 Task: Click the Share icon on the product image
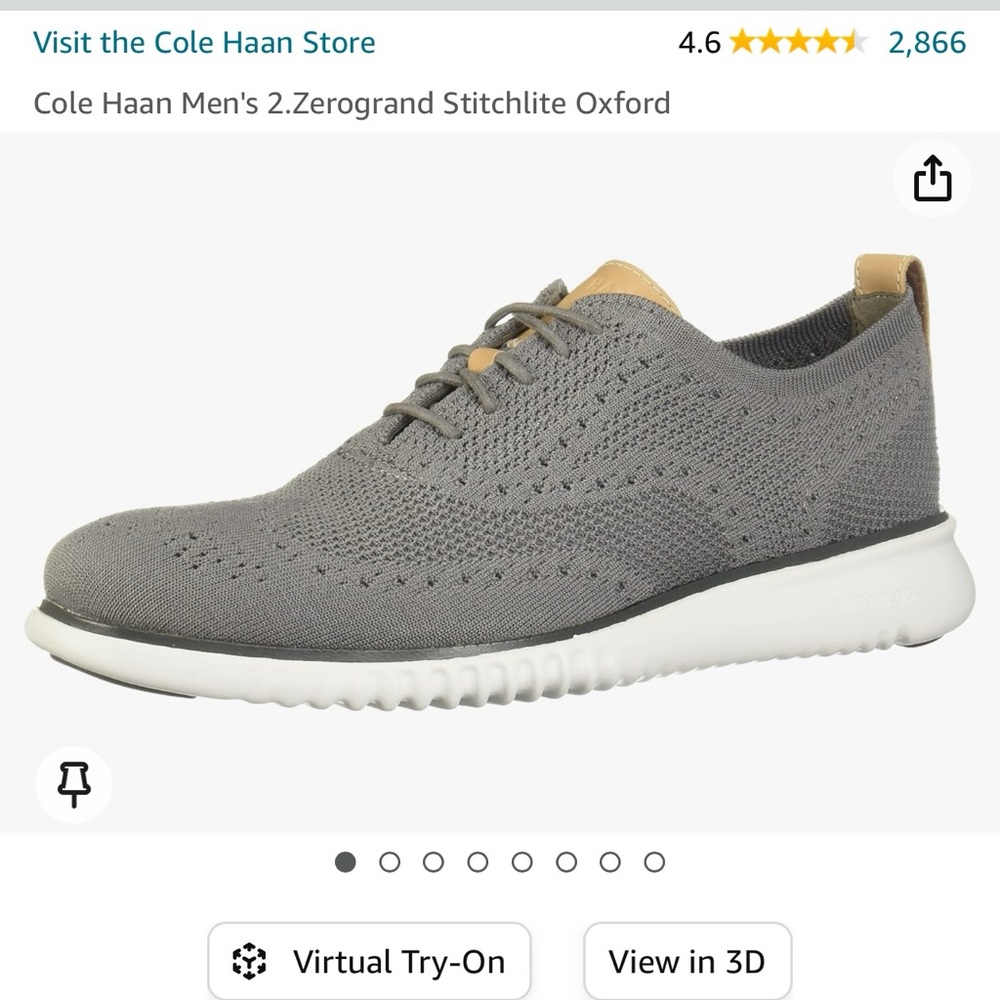(x=932, y=179)
